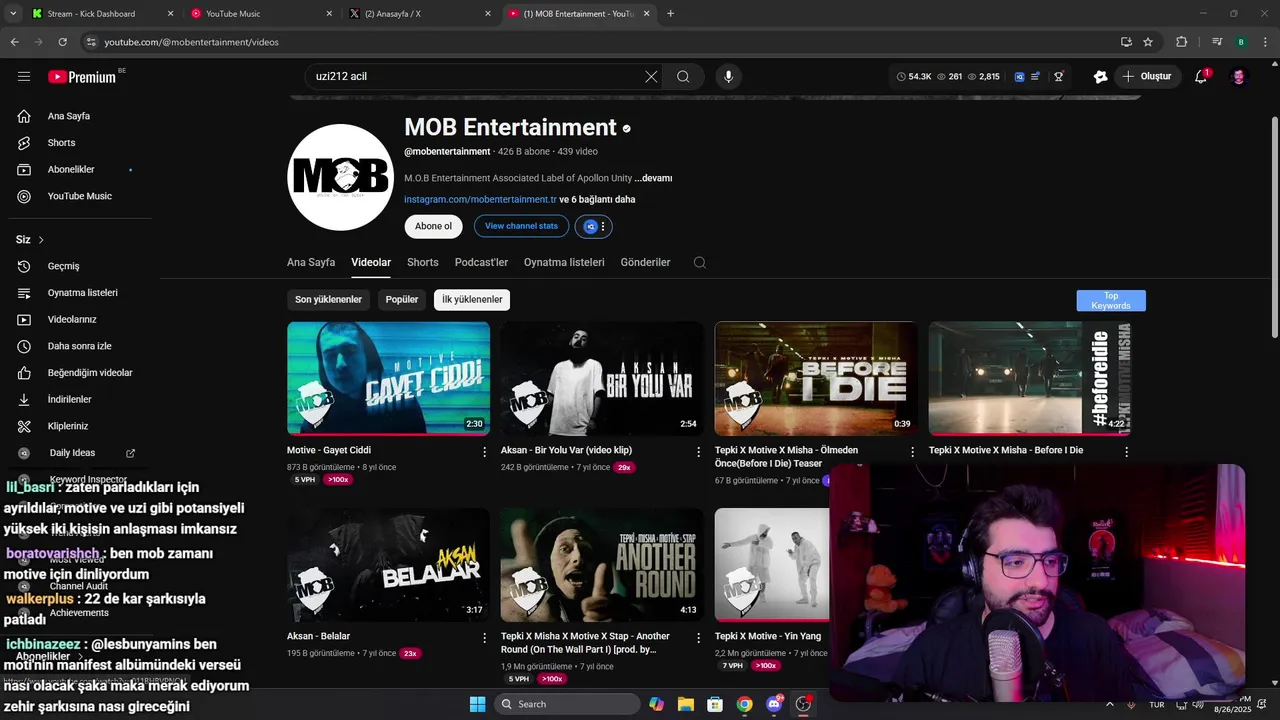Screen dimensions: 1280x720
Task: Open Windows Start button
Action: (477, 704)
